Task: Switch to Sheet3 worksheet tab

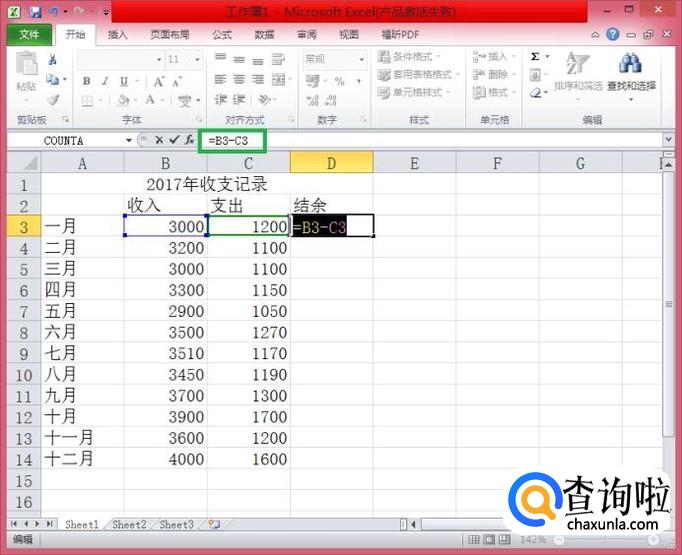Action: point(176,525)
